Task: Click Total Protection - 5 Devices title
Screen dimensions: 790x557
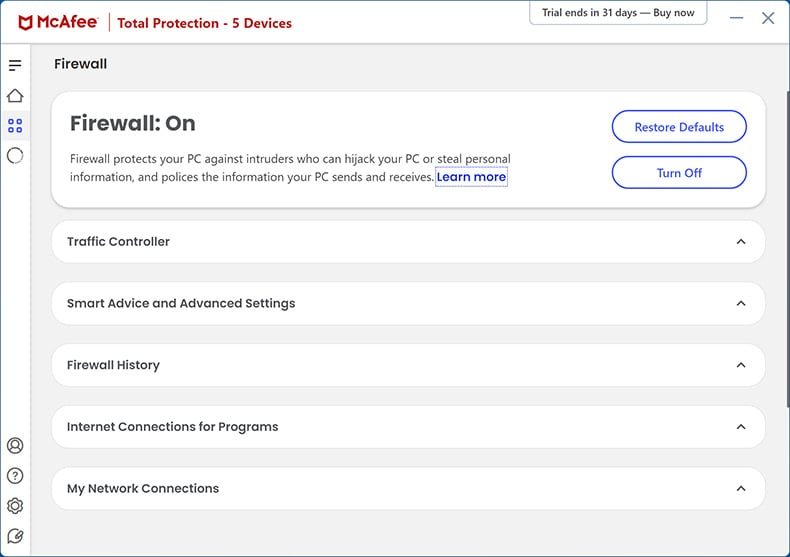Action: click(x=205, y=23)
